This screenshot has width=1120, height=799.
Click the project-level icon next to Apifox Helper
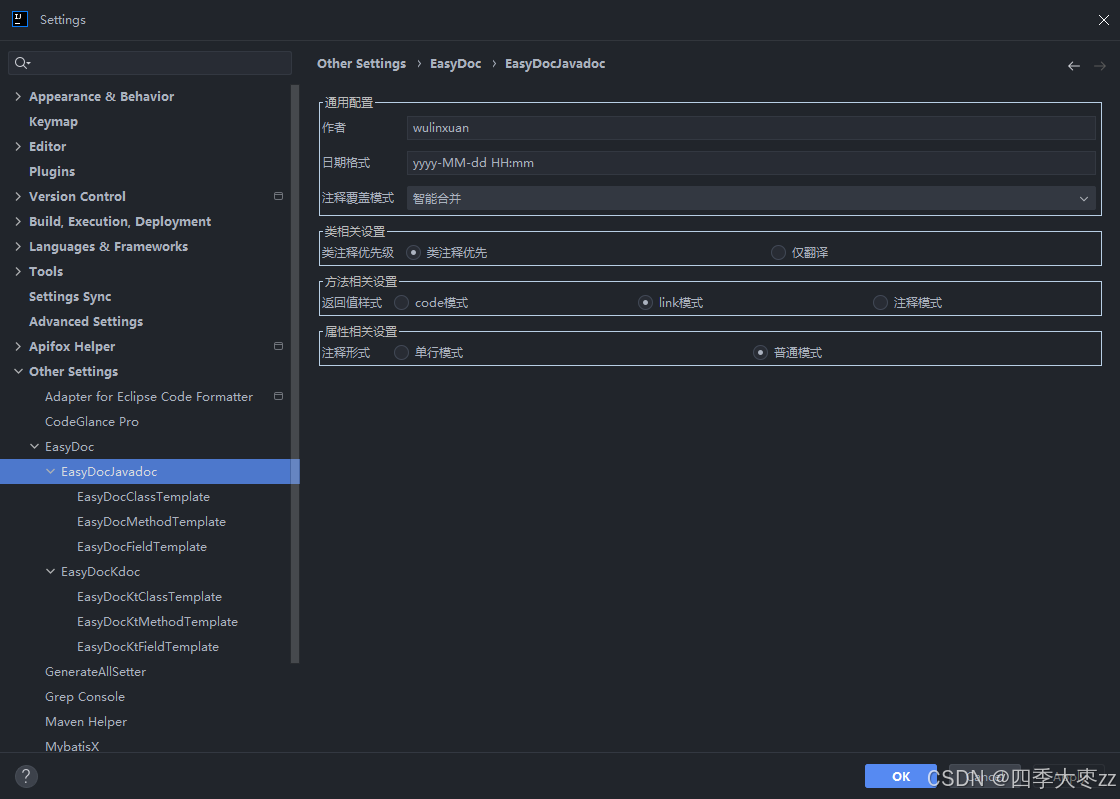click(x=279, y=346)
